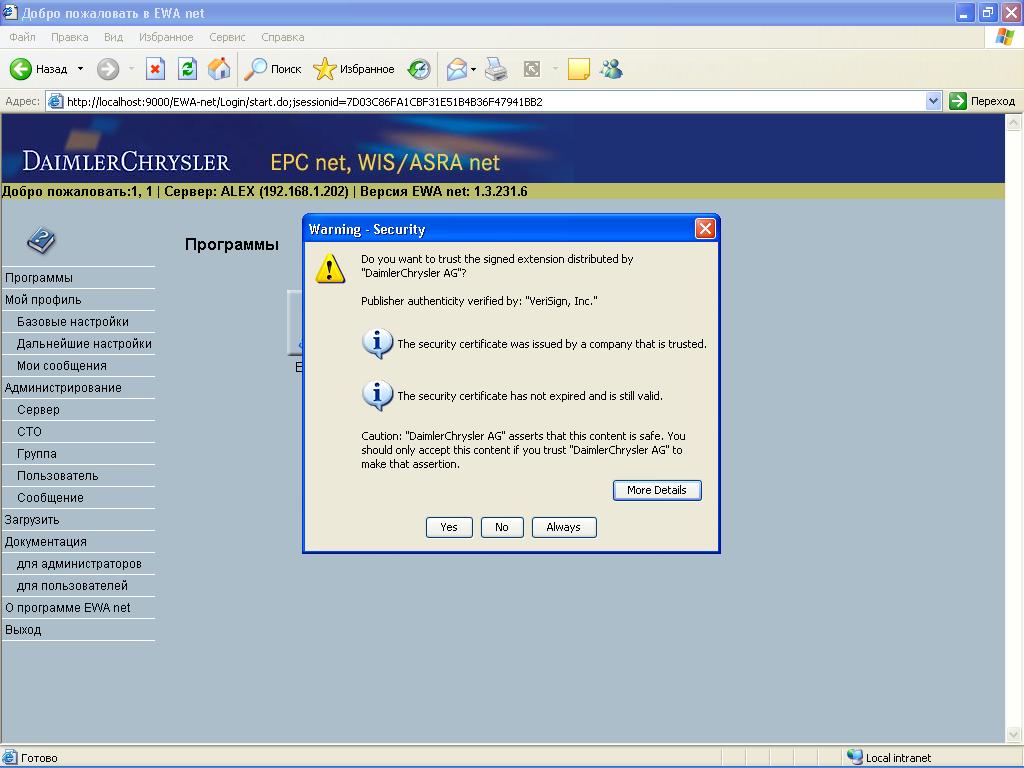
Task: Click the yellow warning triangle icon
Action: tap(330, 268)
